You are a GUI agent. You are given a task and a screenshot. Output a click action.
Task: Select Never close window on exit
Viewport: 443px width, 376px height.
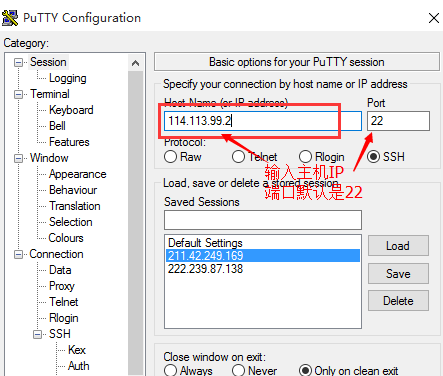tap(238, 371)
